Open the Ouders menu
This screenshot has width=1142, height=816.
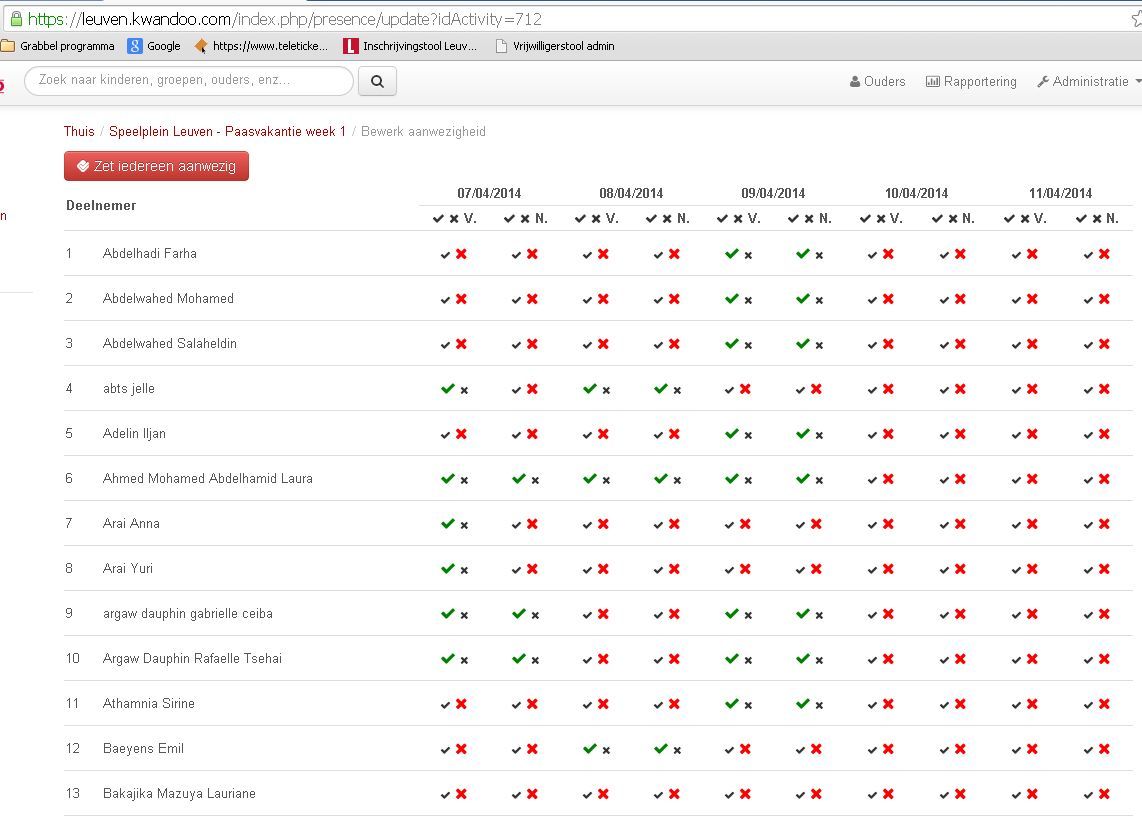point(877,82)
